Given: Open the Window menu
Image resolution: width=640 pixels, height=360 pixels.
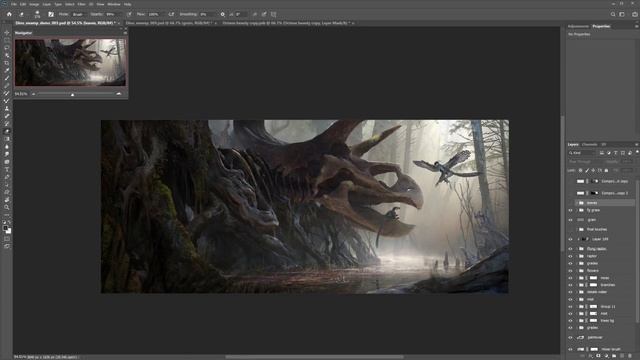Looking at the screenshot, I should [114, 4].
